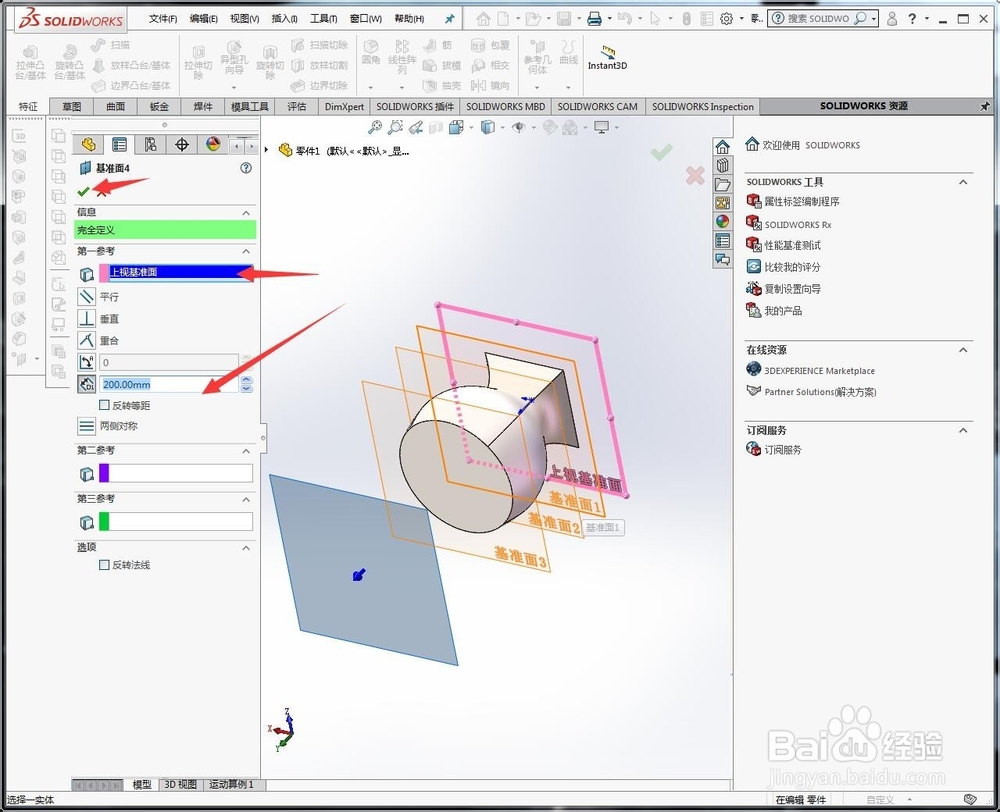Collapse the Subscription Services group

click(x=963, y=431)
